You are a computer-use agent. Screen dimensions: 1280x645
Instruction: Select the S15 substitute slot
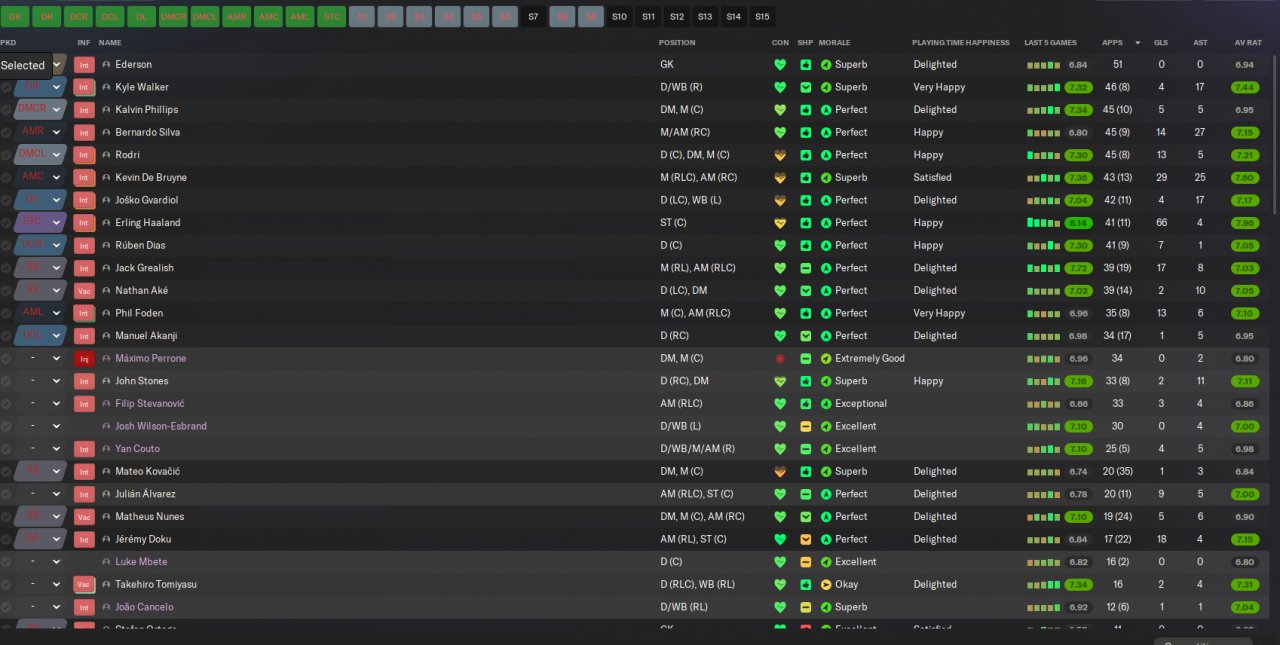tap(763, 17)
